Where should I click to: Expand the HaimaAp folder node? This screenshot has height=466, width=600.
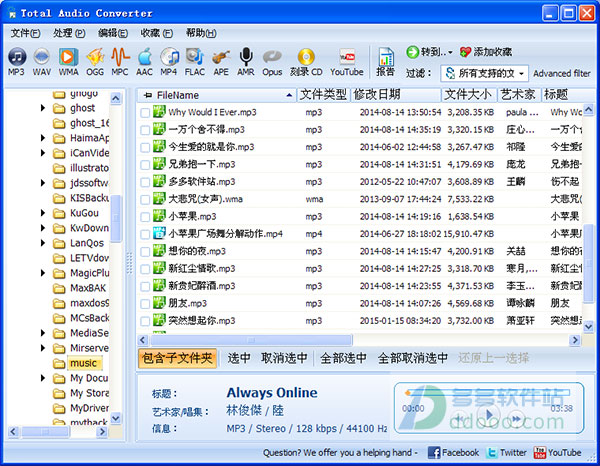pyautogui.click(x=43, y=138)
